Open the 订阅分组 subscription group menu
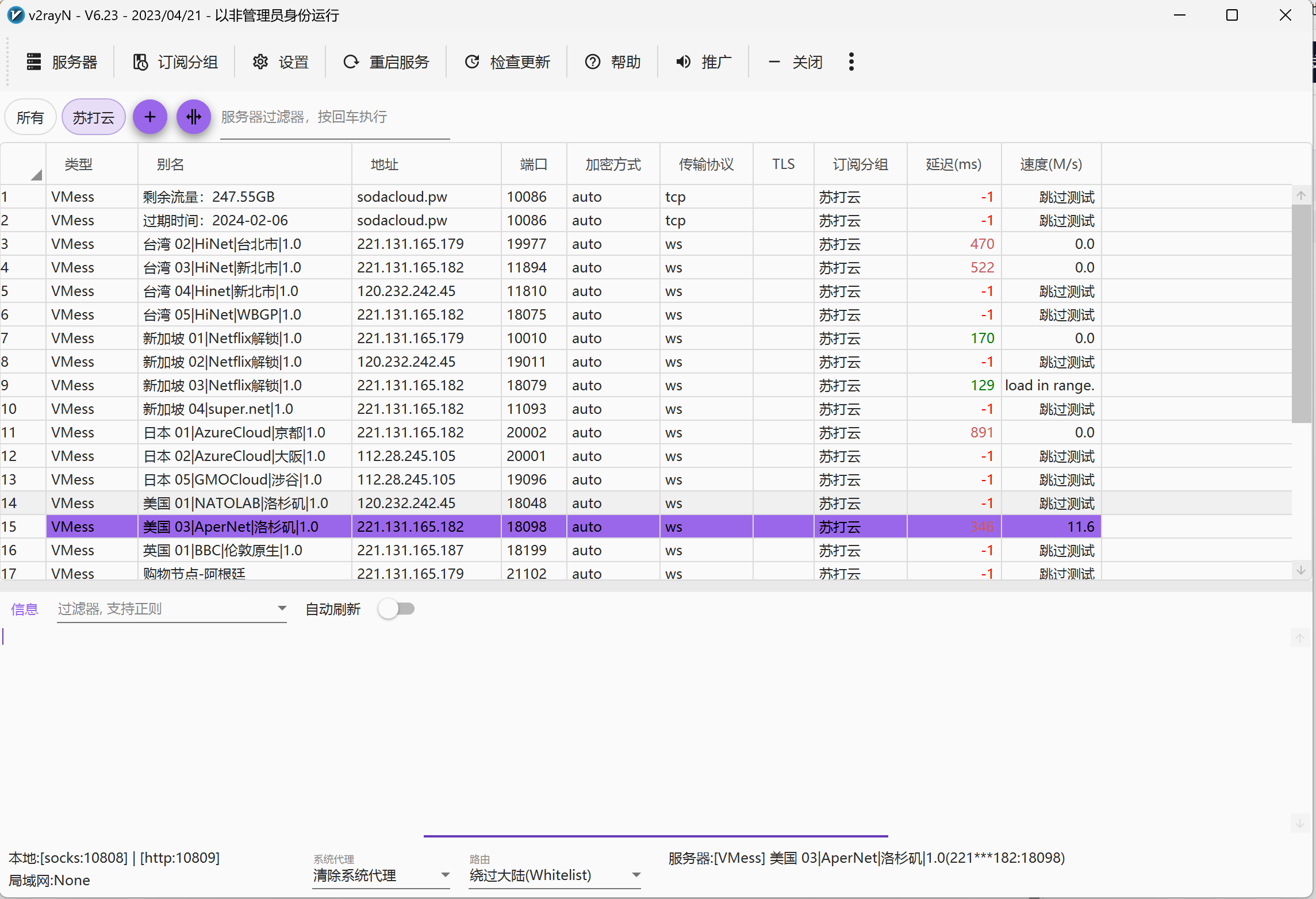Screen dimensions: 1316x899 tap(175, 62)
